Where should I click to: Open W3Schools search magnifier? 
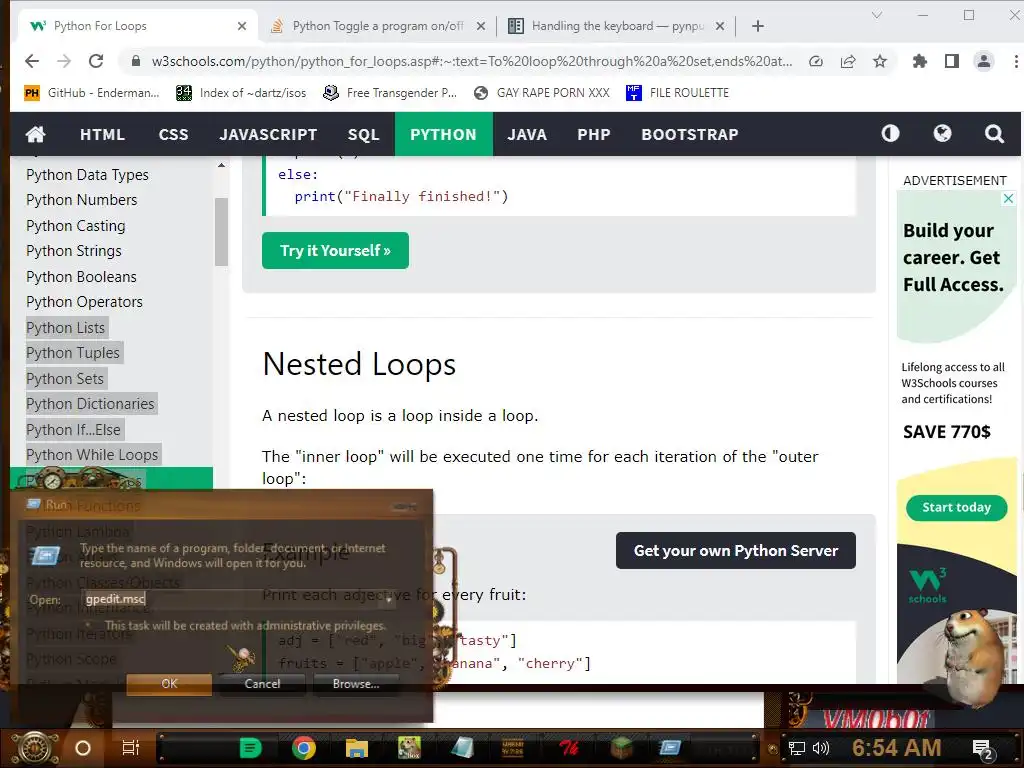994,134
